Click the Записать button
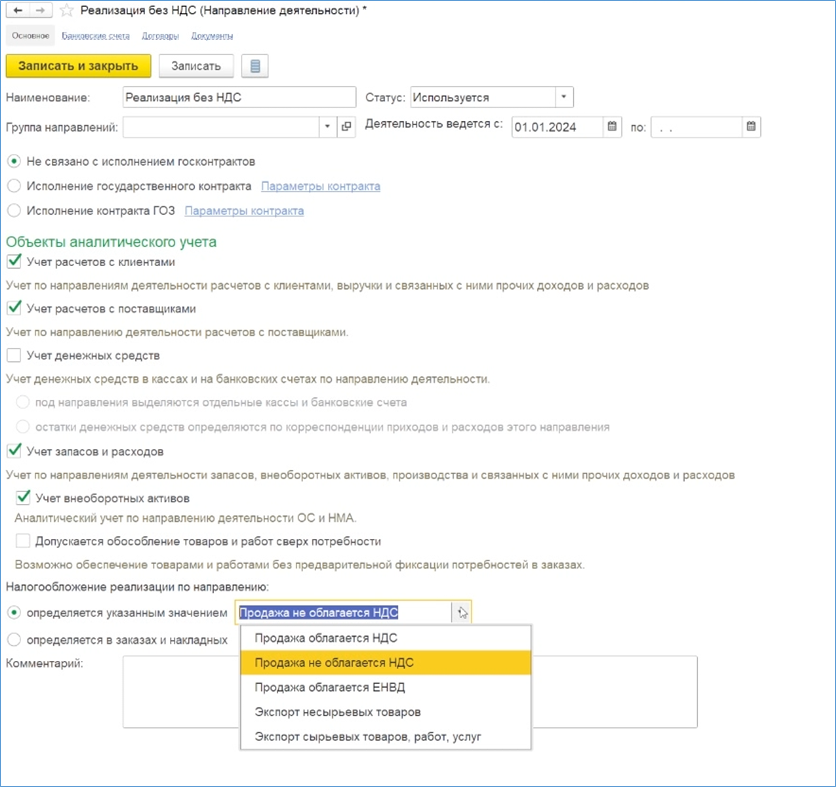 (x=196, y=66)
